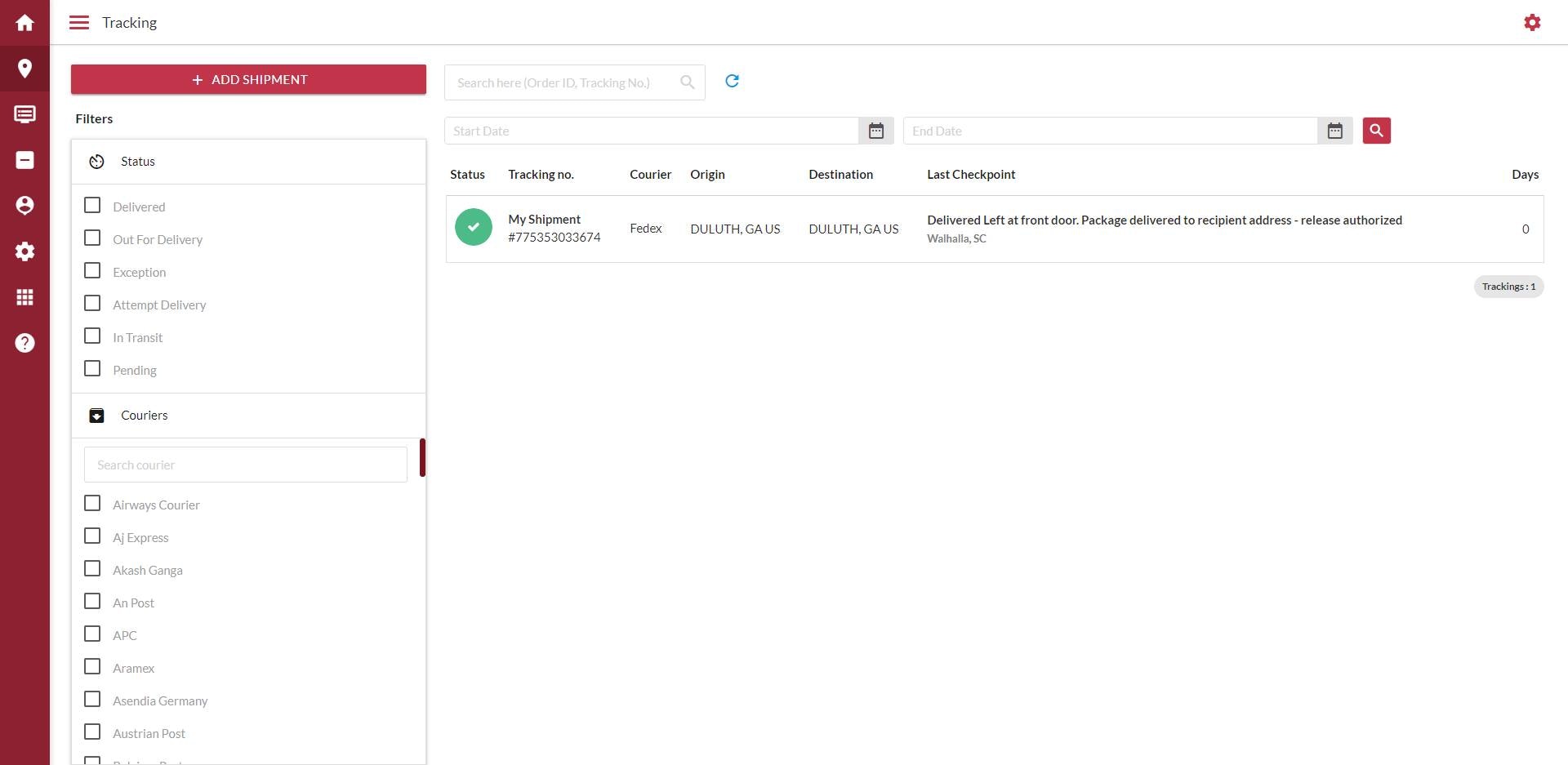Check the Aramex courier checkbox
This screenshot has height=765, width=1568.
click(92, 666)
